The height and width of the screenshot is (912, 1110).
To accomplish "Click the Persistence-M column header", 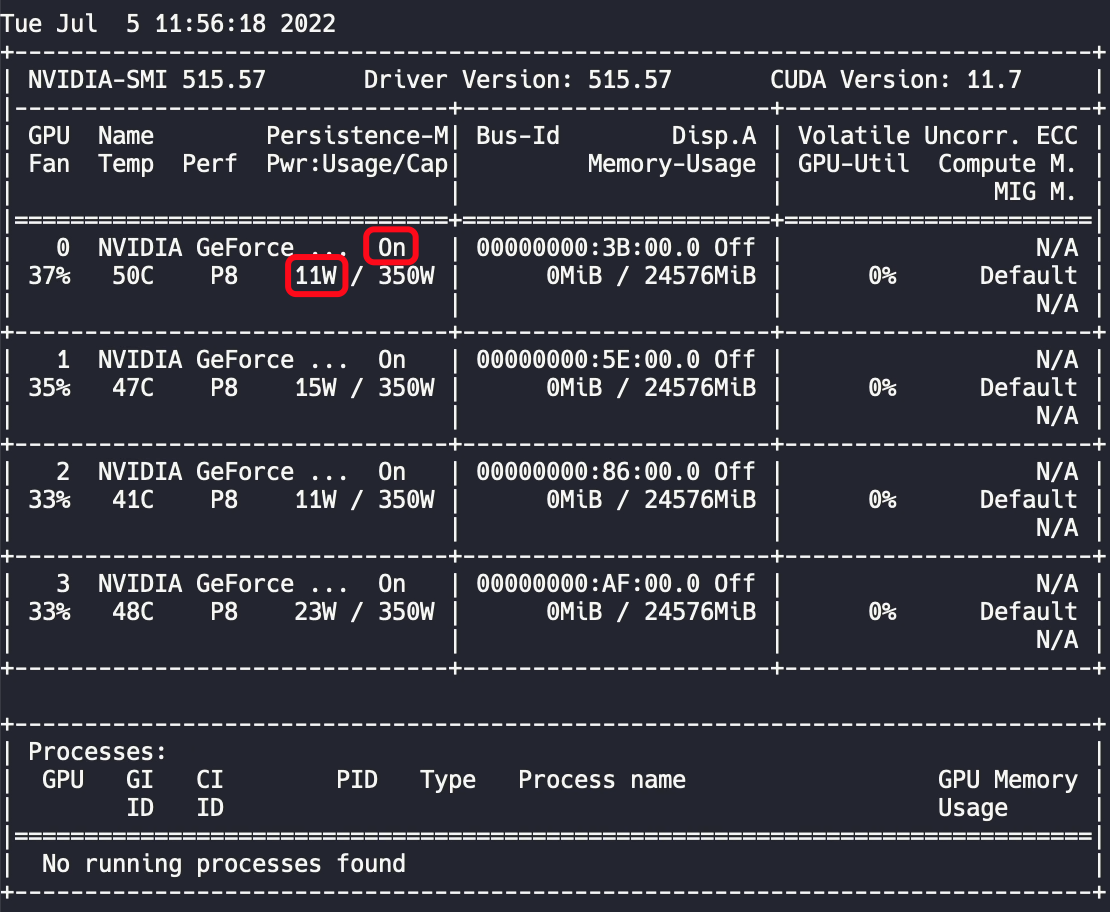I will [x=357, y=136].
